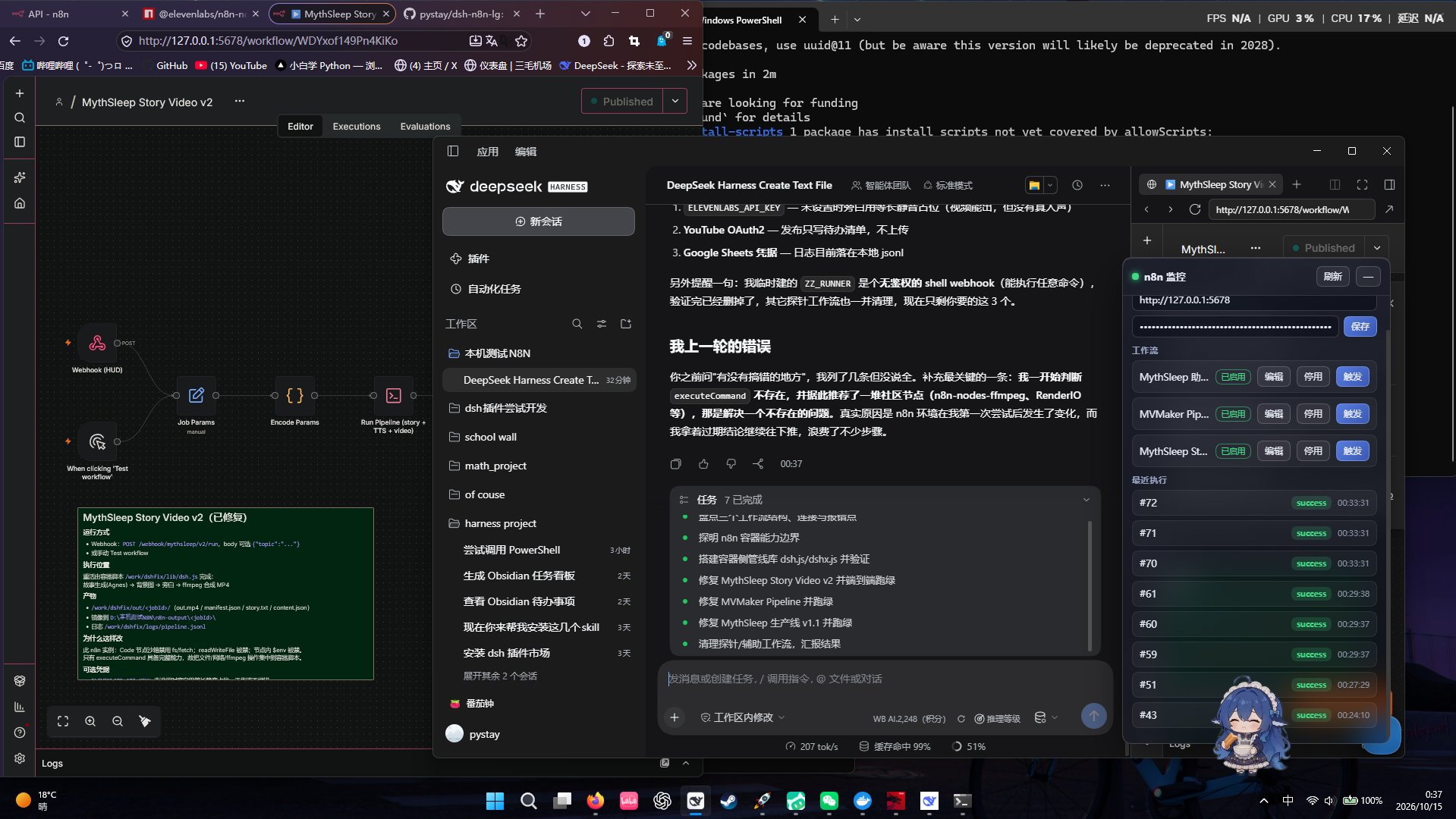Expand the 工作区内修改 permission dropdown

pyautogui.click(x=743, y=717)
